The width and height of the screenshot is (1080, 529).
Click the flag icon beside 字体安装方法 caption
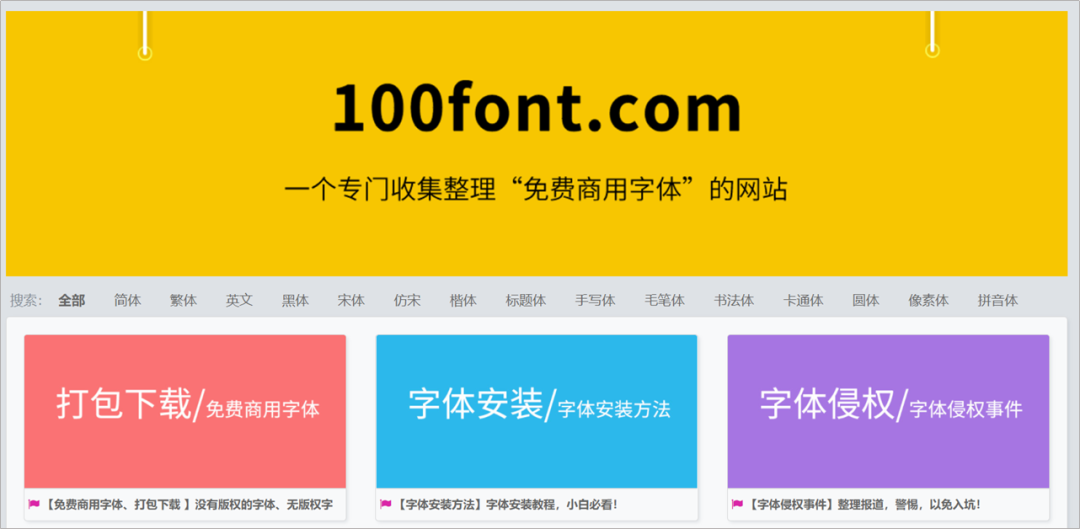click(x=386, y=505)
